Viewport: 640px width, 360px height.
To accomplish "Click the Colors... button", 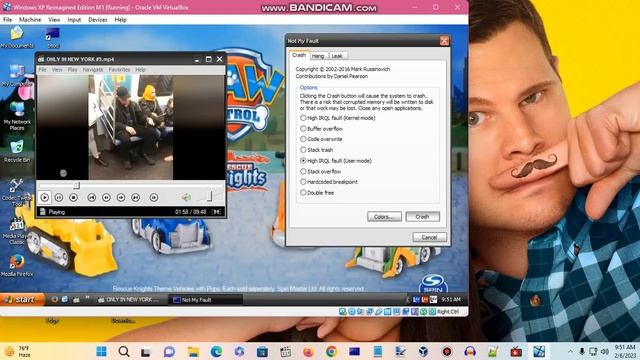I will pyautogui.click(x=384, y=217).
